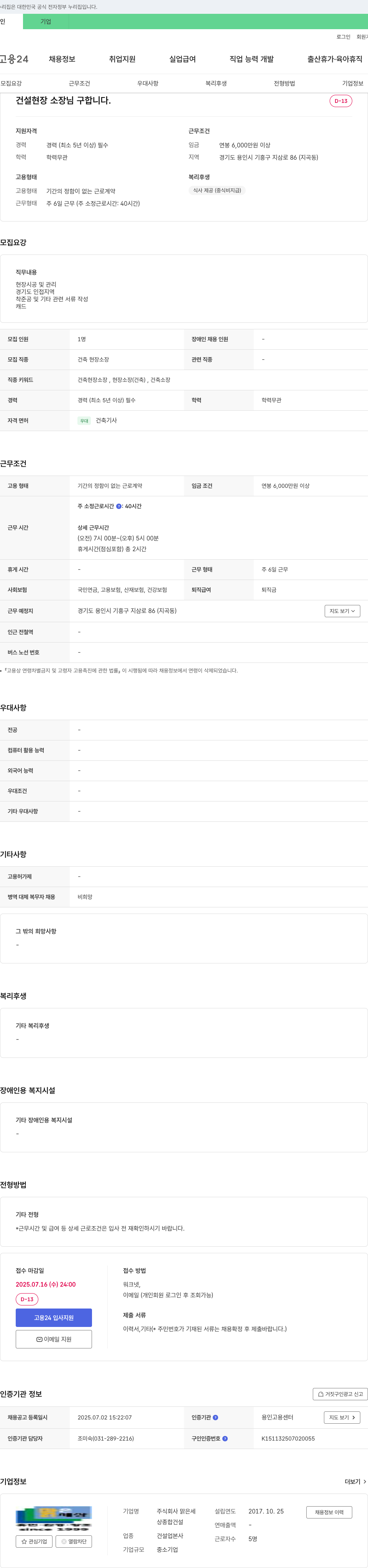Click the 직종 키워드 value 건축현장소장
368x1568 pixels.
92,380
